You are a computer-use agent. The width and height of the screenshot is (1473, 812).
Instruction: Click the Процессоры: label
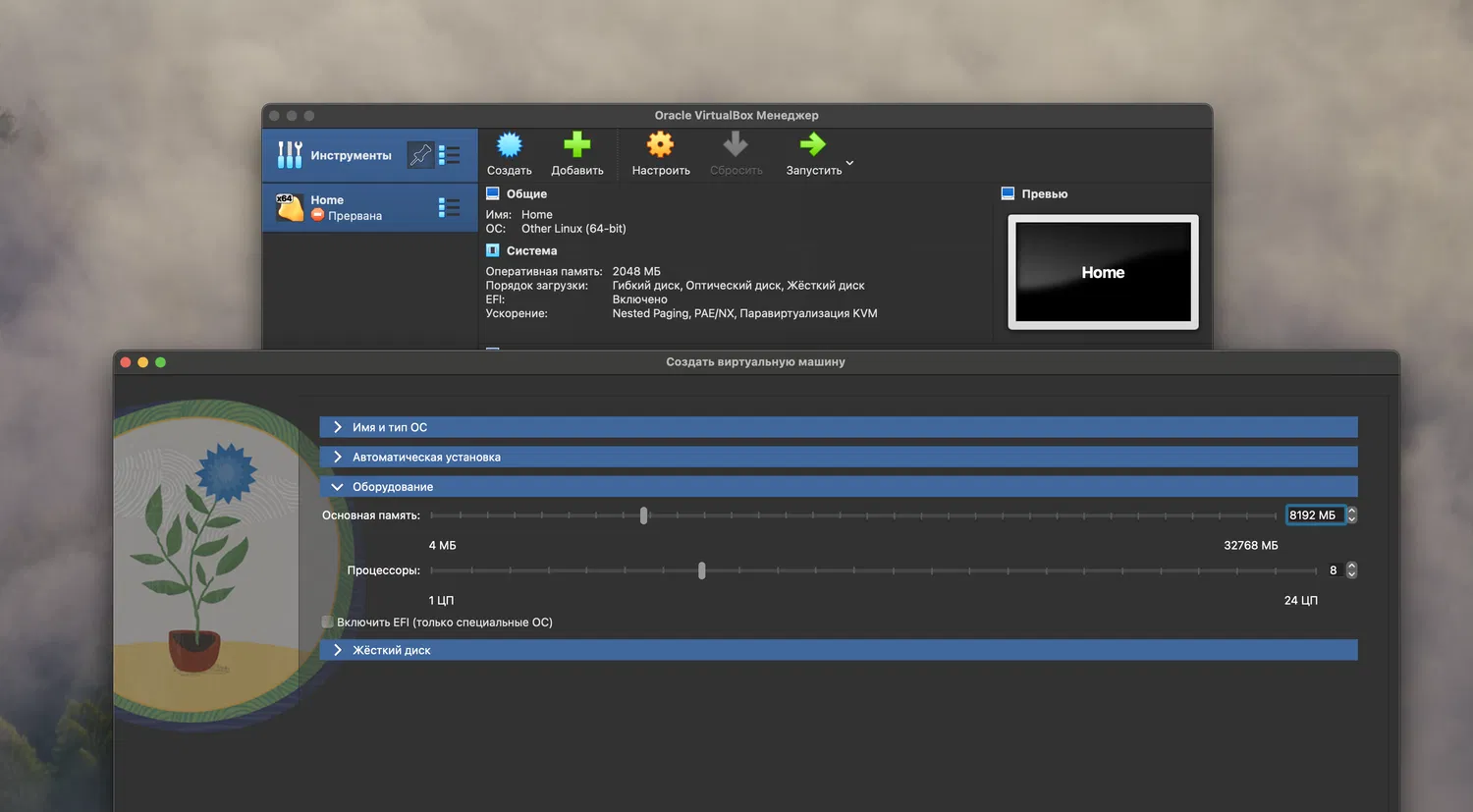click(x=384, y=570)
